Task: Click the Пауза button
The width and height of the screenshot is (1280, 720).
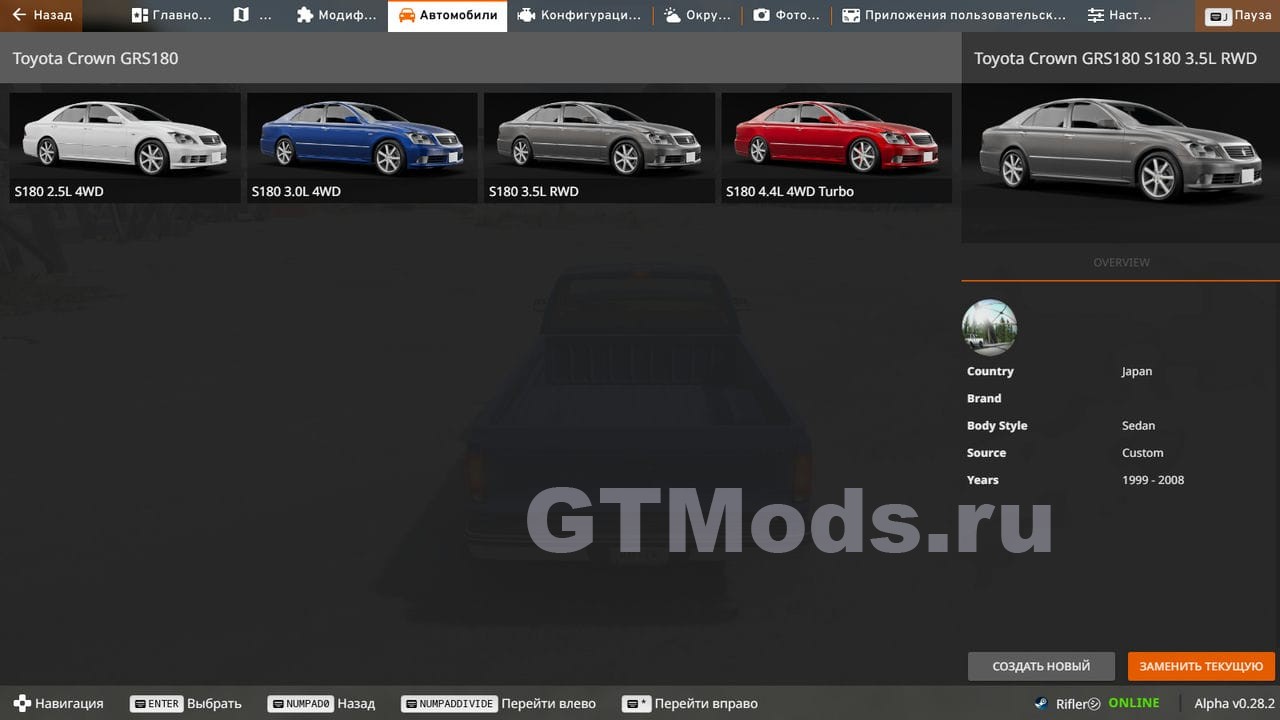Action: [1238, 16]
